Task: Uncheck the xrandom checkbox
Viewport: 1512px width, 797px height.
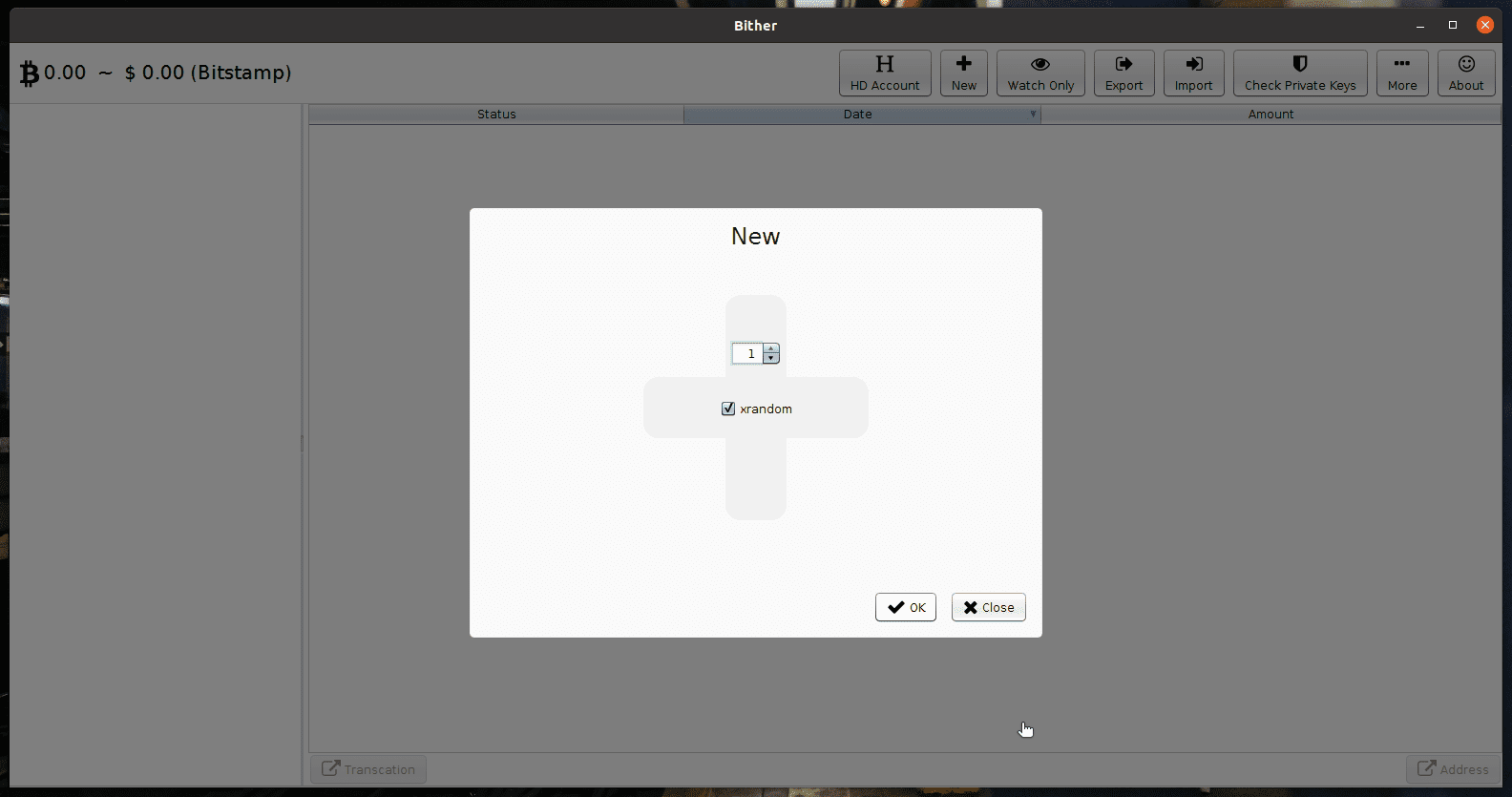Action: click(x=728, y=409)
